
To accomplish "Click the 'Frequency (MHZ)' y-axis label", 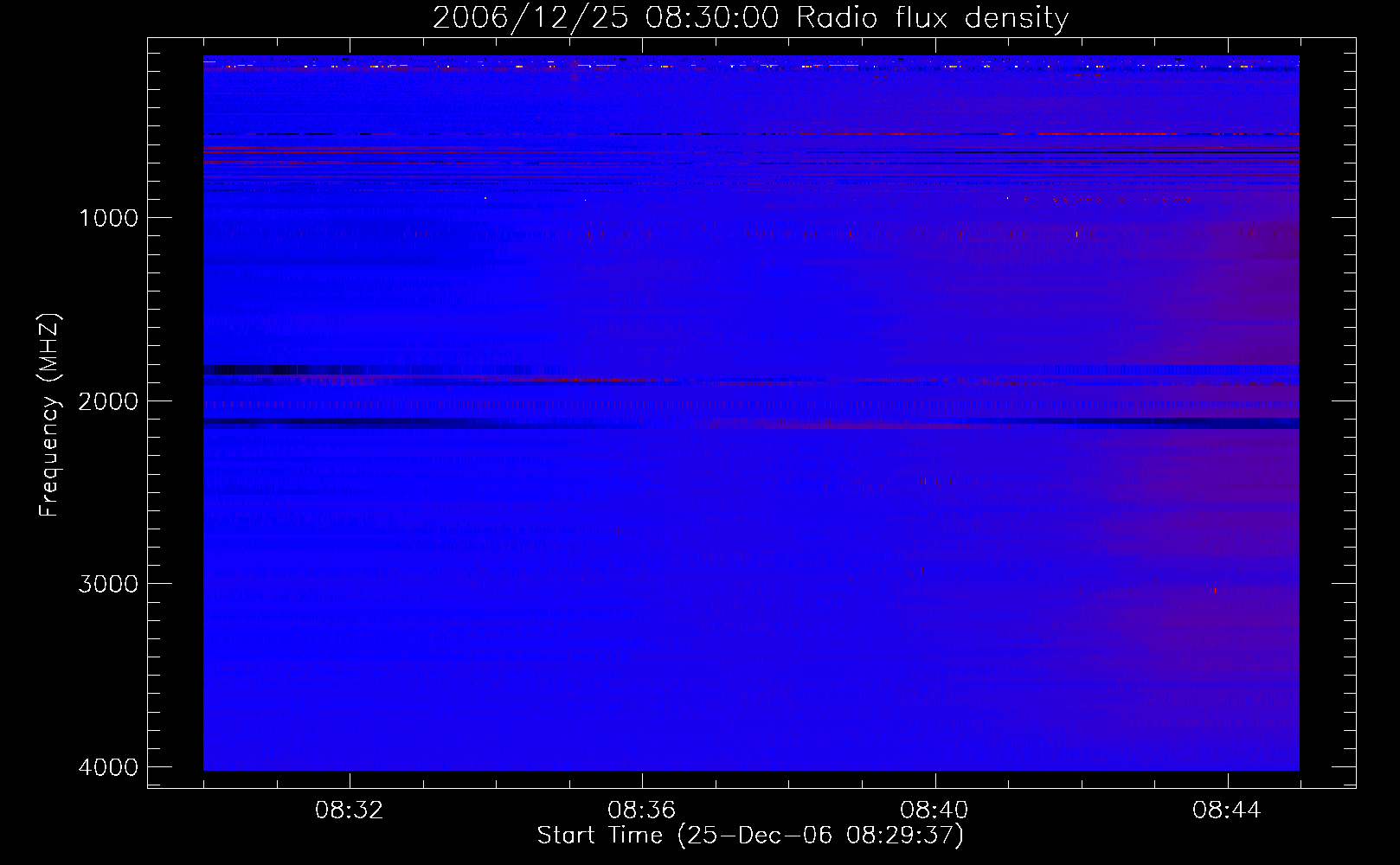I will [x=49, y=415].
